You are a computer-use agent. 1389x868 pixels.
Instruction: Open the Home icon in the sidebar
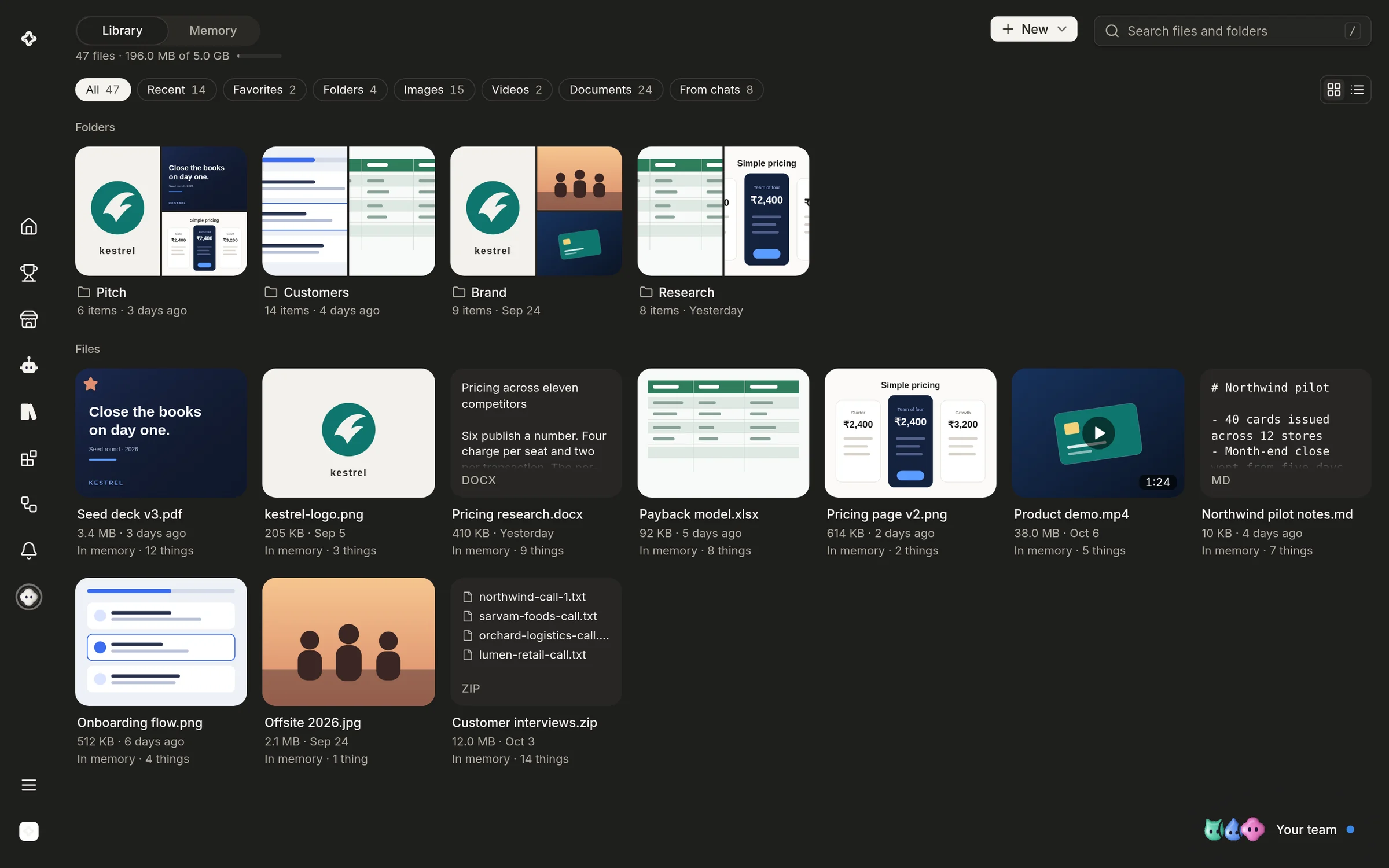click(x=29, y=226)
